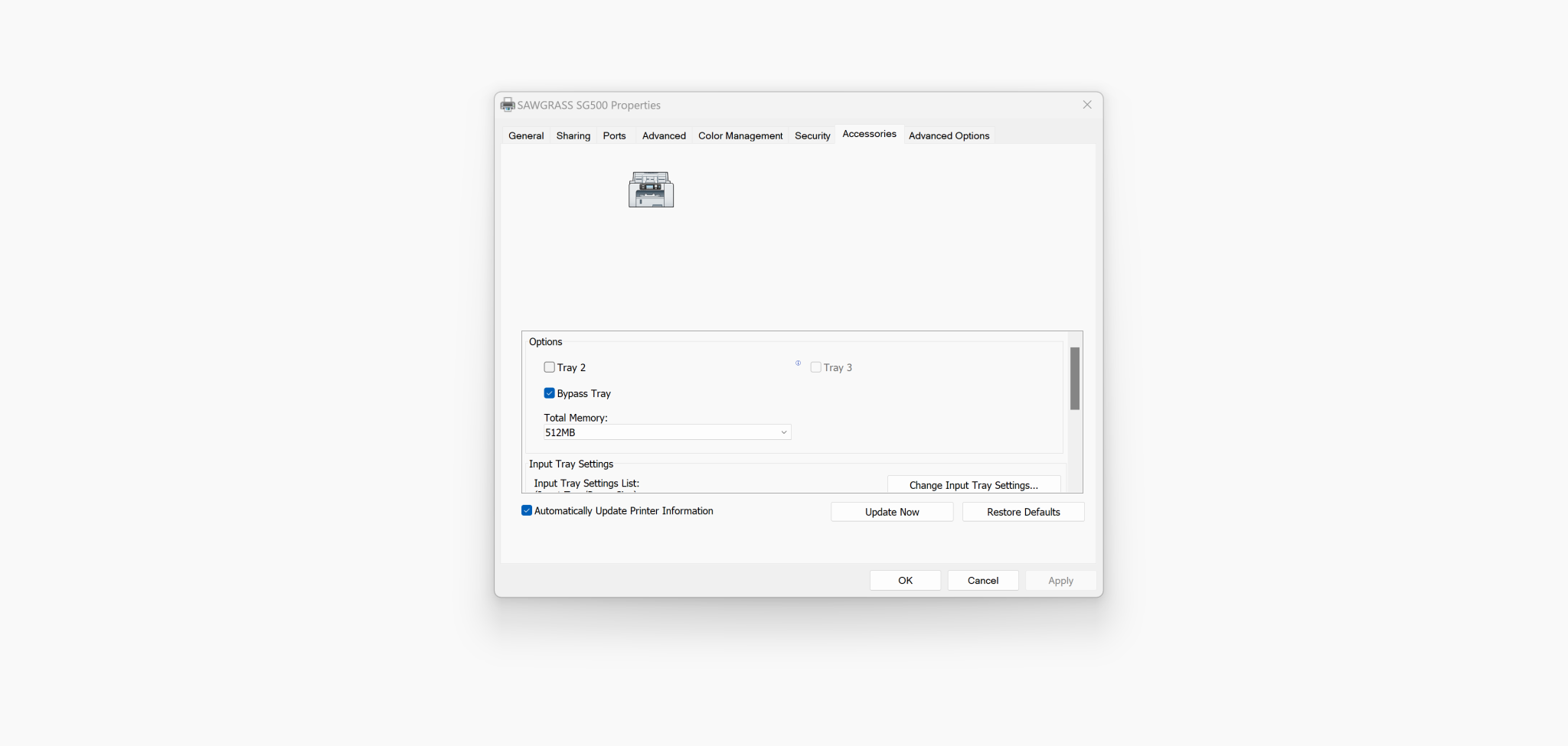Open the Advanced Options tab
Screen dimensions: 1568x746
pos(949,135)
